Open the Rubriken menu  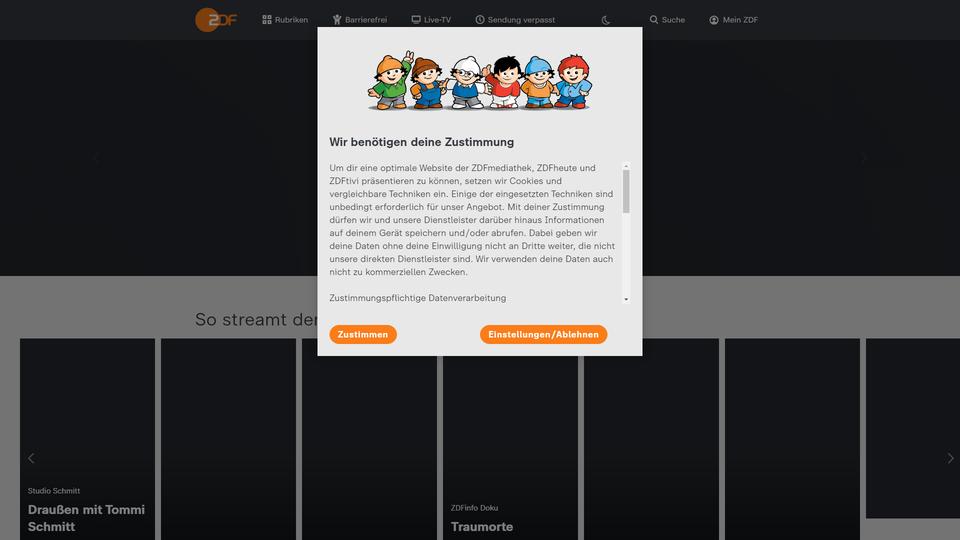(x=285, y=20)
